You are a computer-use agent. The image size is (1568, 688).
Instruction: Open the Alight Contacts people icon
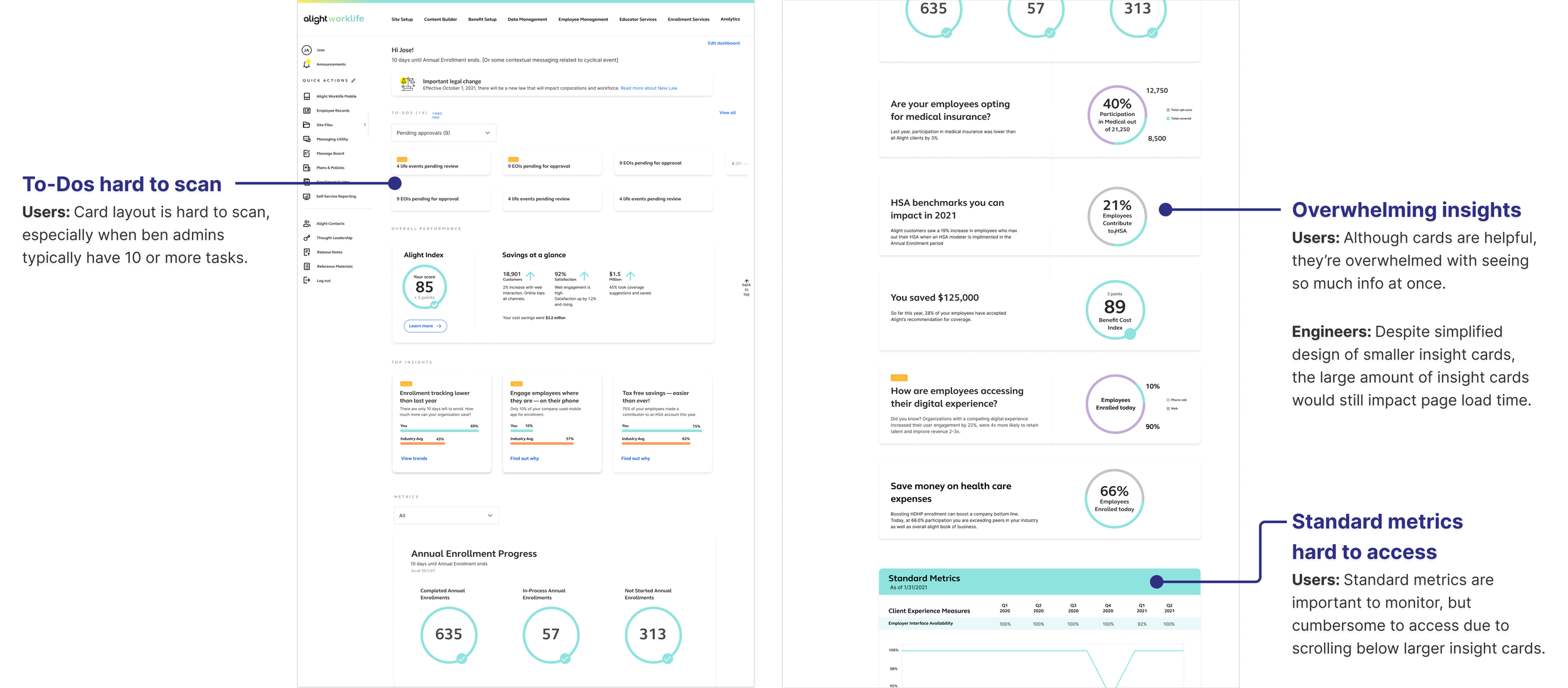307,223
